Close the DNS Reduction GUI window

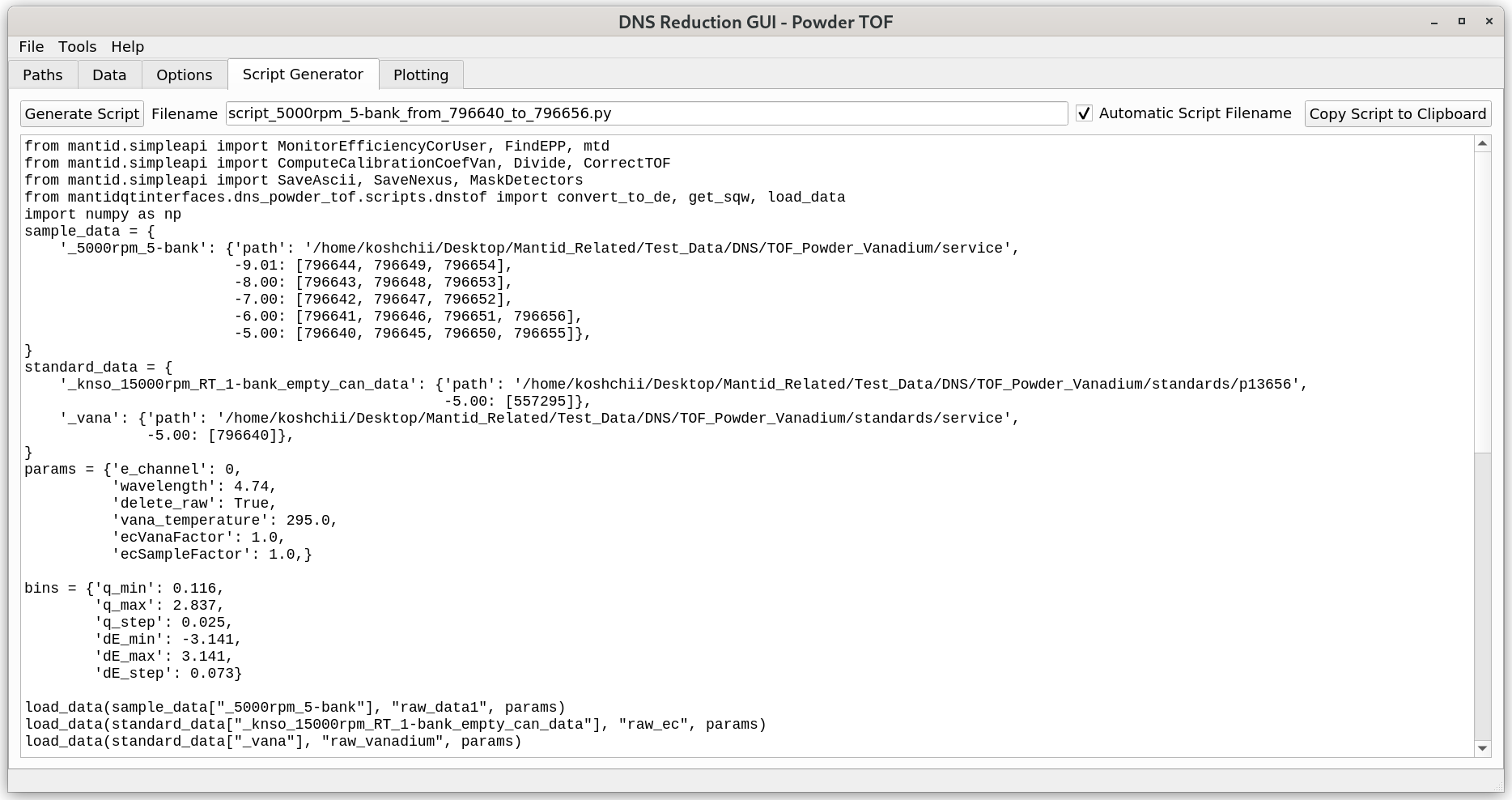pos(1489,22)
